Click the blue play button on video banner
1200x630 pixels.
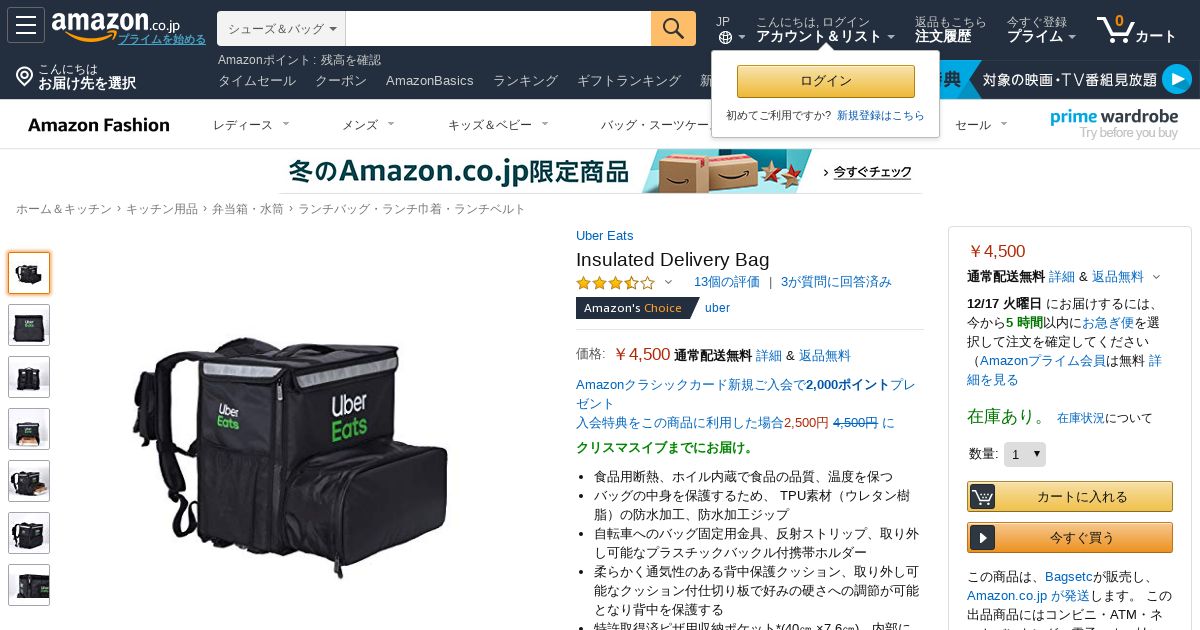[x=1177, y=79]
